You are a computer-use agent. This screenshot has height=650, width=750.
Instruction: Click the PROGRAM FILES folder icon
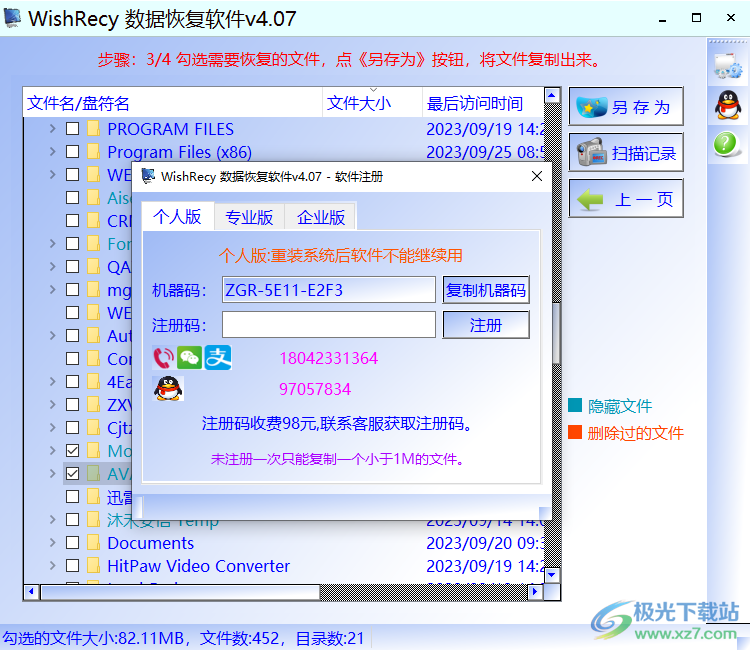(94, 129)
